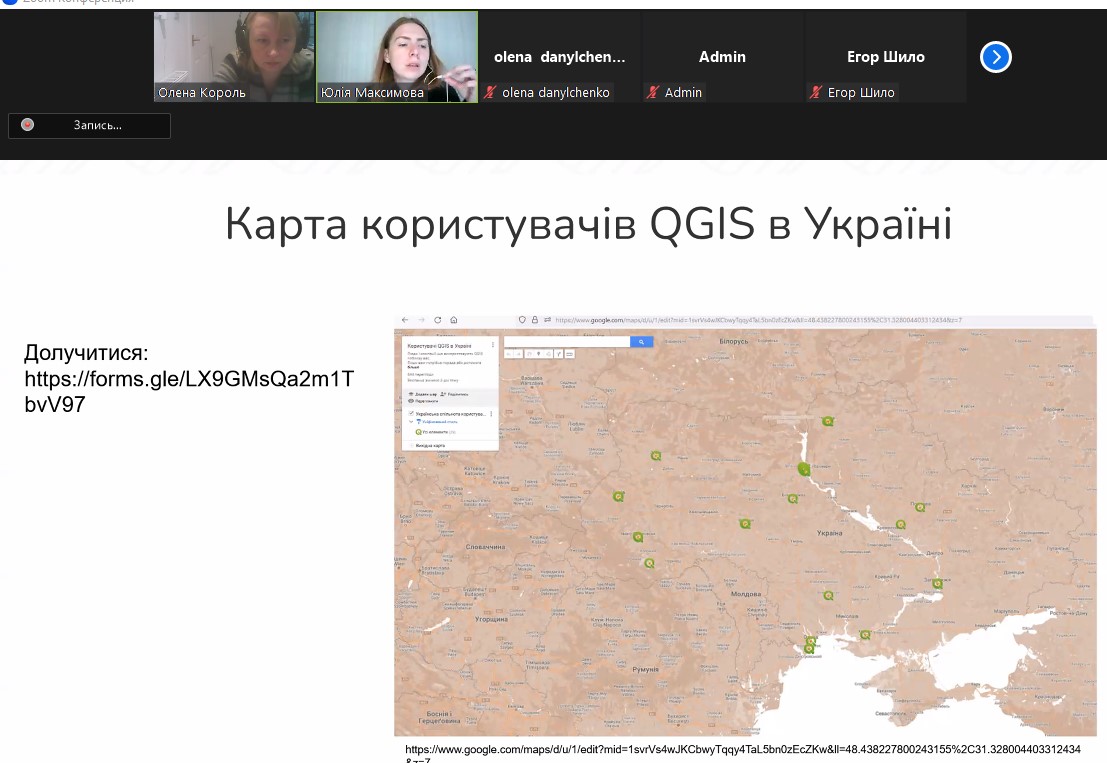The width and height of the screenshot is (1107, 763).
Task: Click Егор Шило's muted microphone icon
Action: (818, 93)
